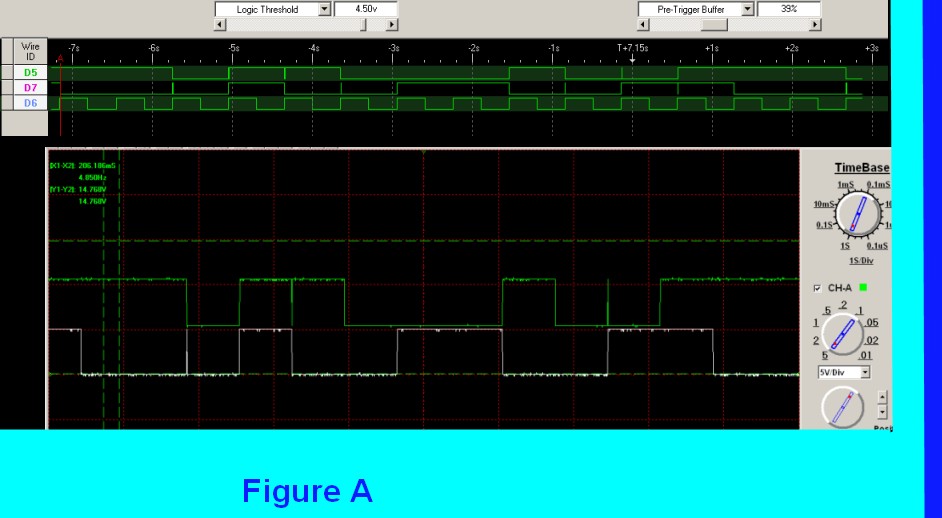Click the Logic Threshold slider thumb
Screen dimensions: 942x518
click(x=363, y=25)
